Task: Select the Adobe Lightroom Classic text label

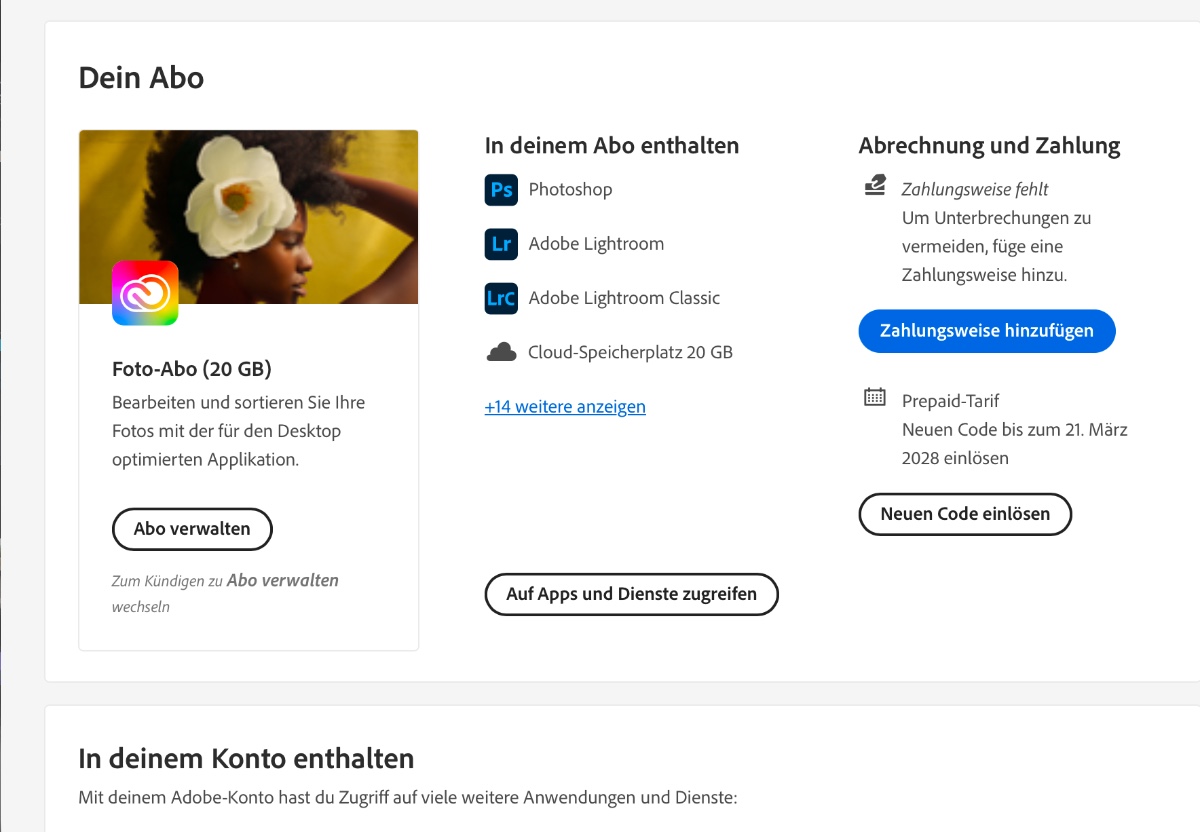Action: pos(624,298)
